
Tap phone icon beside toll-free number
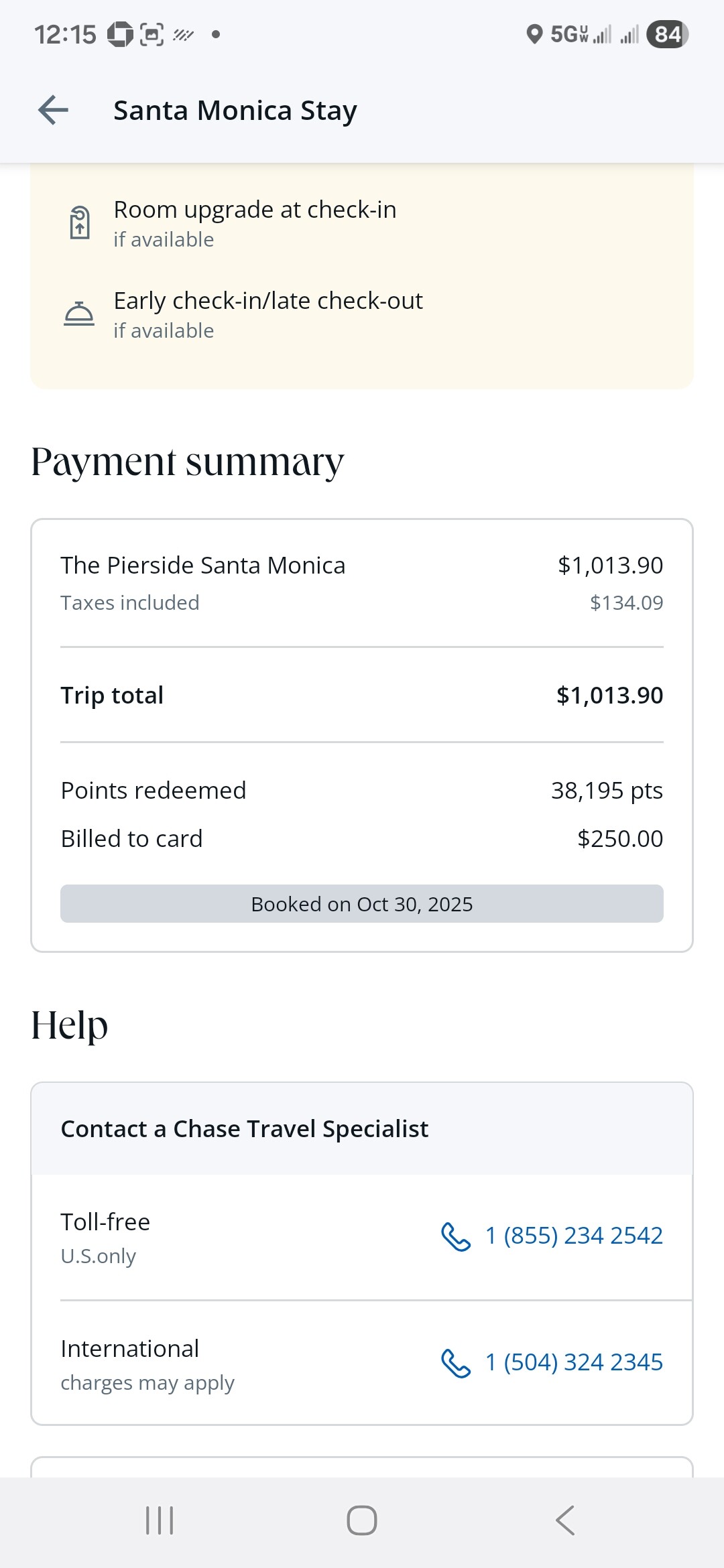coord(456,1236)
